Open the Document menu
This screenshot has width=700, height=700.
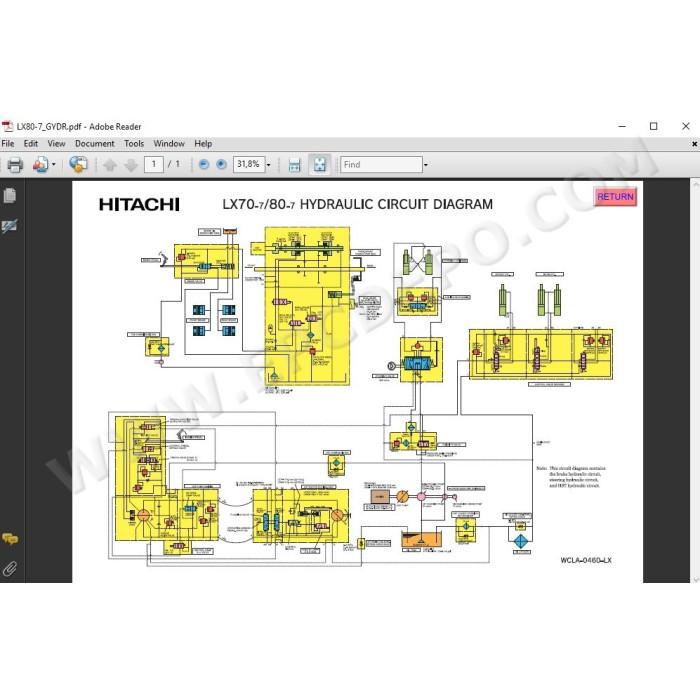(95, 144)
